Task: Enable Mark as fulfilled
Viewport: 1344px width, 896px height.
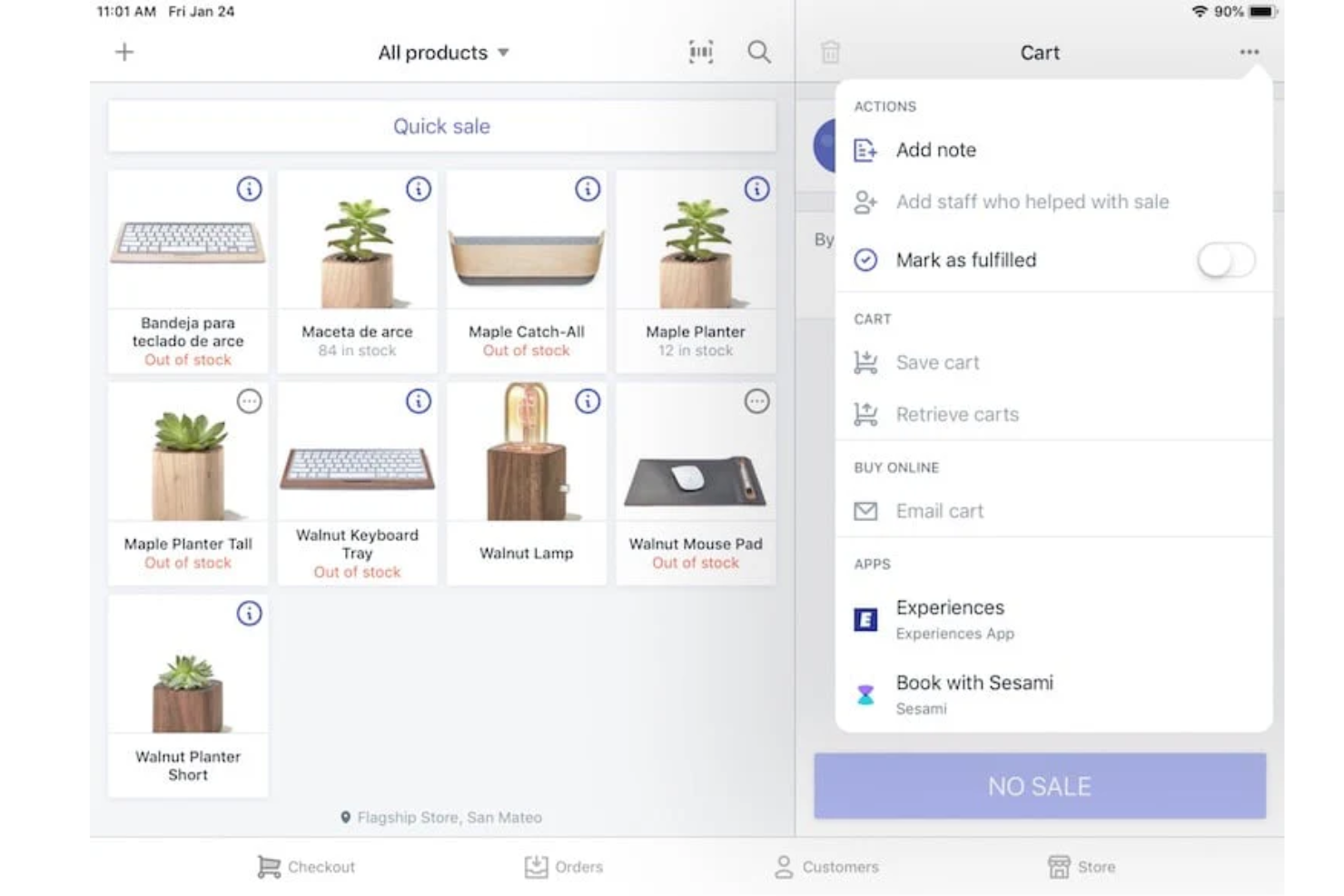Action: [x=1225, y=260]
